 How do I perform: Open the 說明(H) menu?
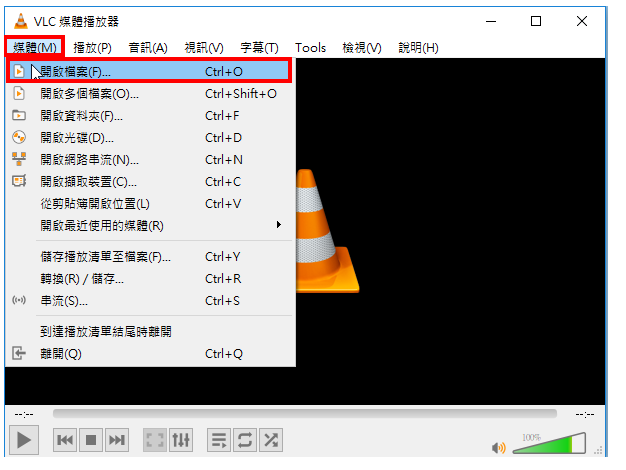point(418,48)
